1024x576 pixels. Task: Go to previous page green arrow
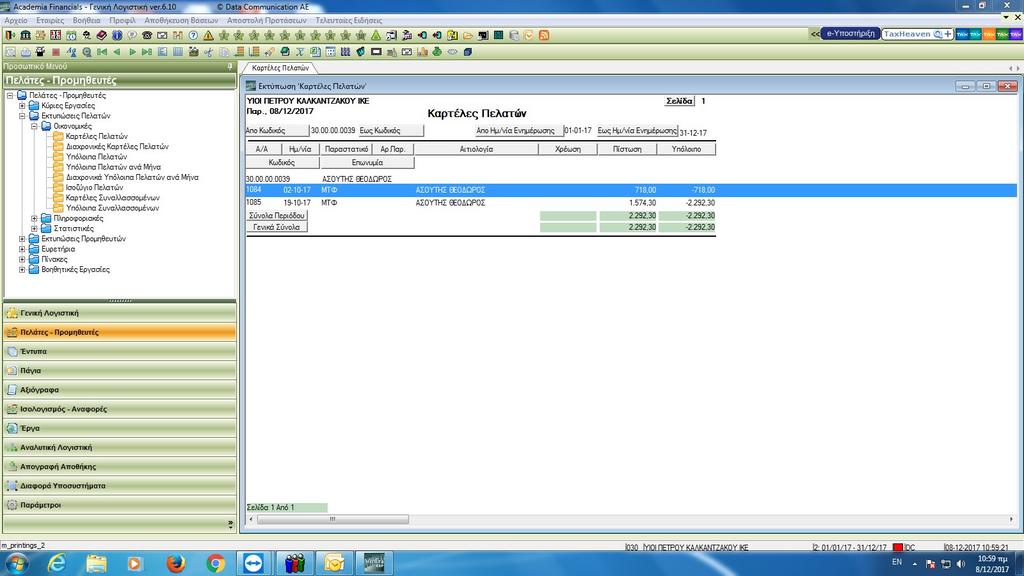117,52
